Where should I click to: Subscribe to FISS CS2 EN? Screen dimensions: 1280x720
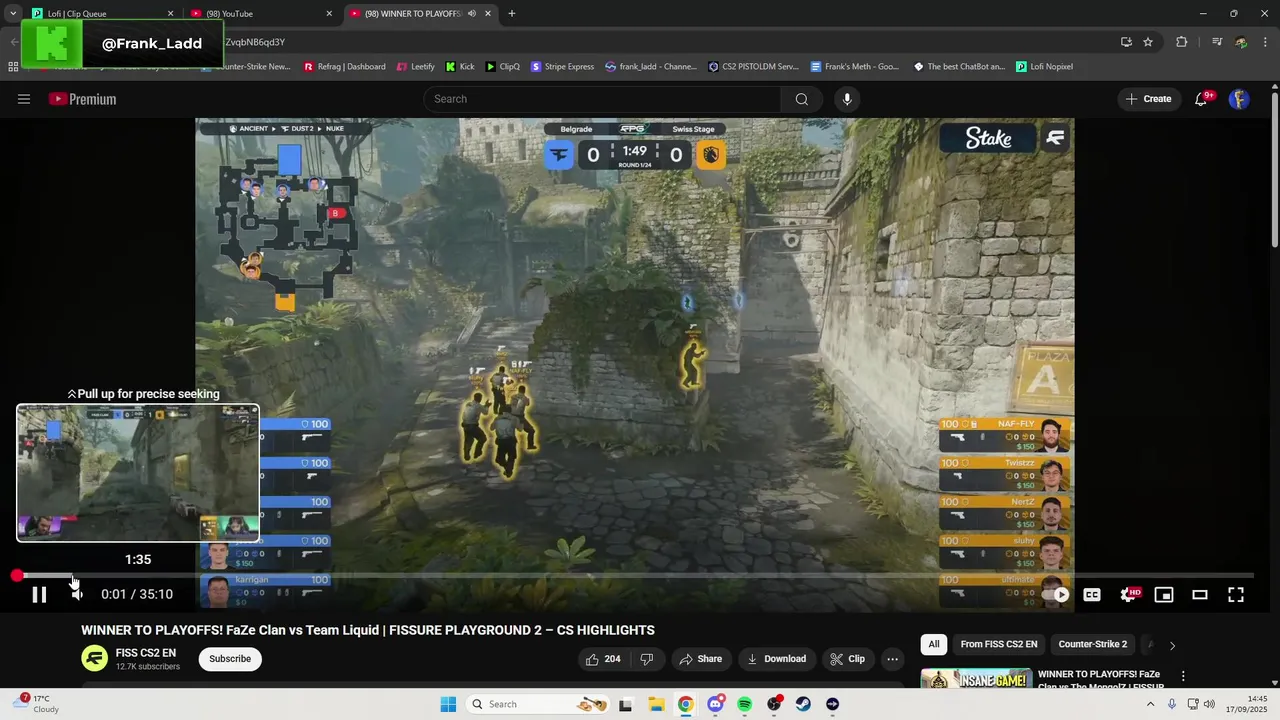[230, 659]
